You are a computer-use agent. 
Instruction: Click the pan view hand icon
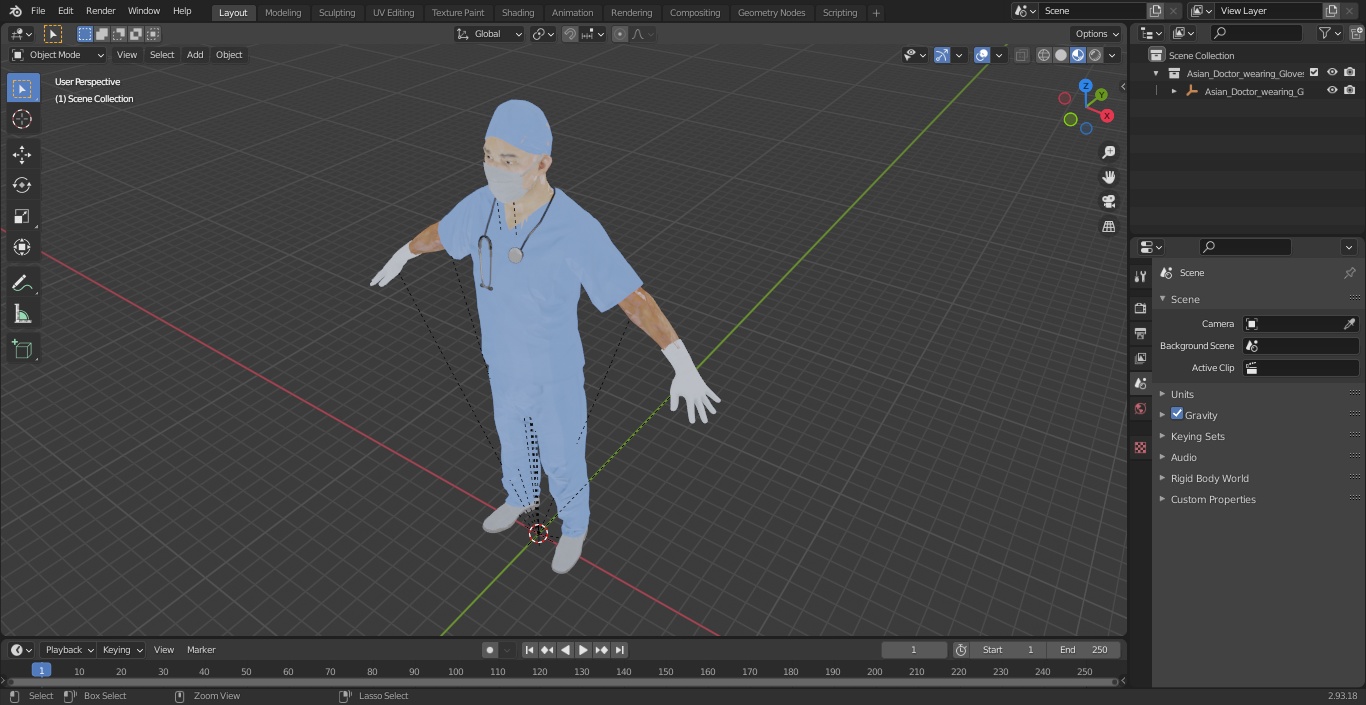pyautogui.click(x=1108, y=177)
